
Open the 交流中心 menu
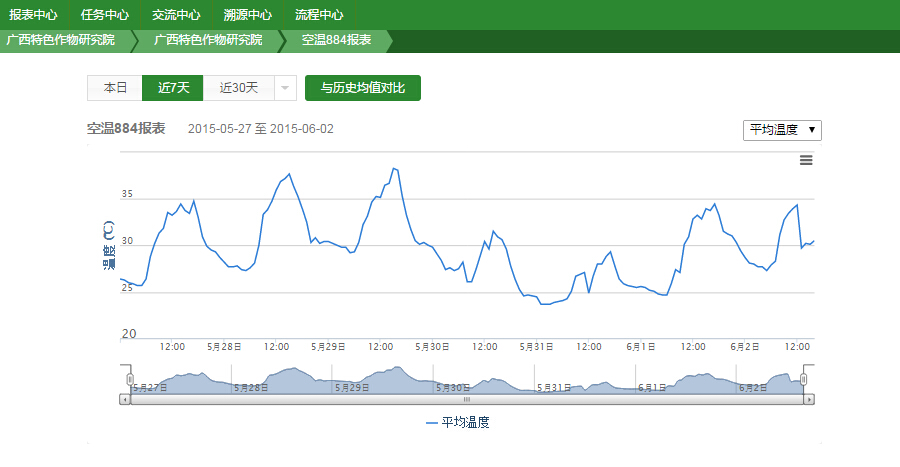click(176, 15)
